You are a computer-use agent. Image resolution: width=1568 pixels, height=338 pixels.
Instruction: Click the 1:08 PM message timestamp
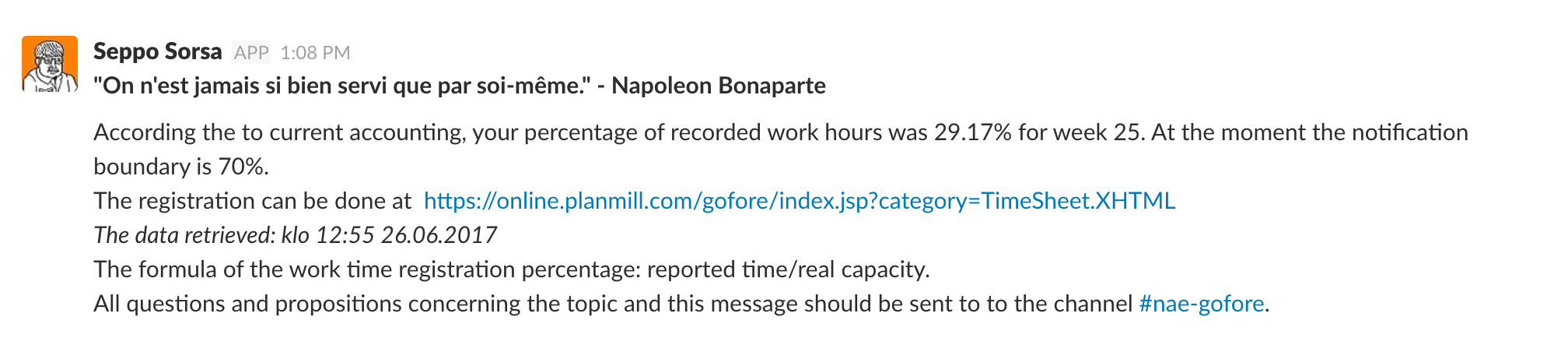coord(315,52)
